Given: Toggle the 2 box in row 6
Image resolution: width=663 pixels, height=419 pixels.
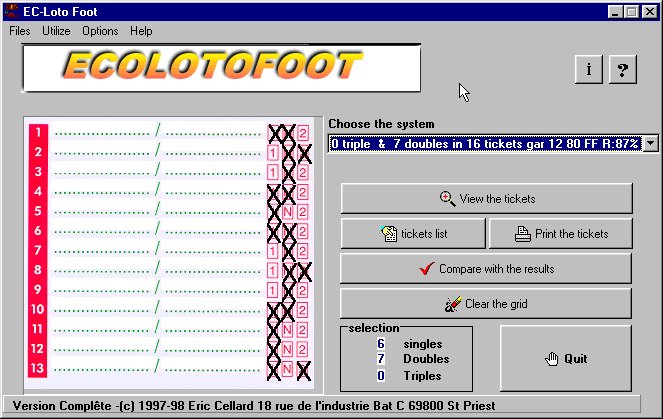Looking at the screenshot, I should point(302,231).
